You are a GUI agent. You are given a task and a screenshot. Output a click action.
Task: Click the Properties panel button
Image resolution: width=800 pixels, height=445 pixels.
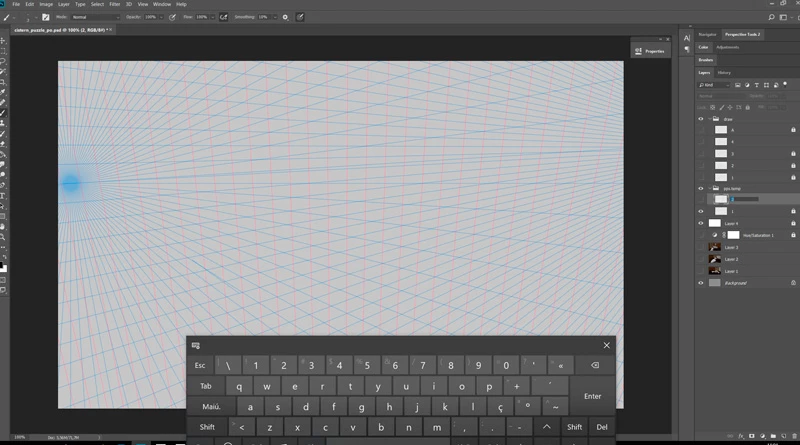(650, 51)
